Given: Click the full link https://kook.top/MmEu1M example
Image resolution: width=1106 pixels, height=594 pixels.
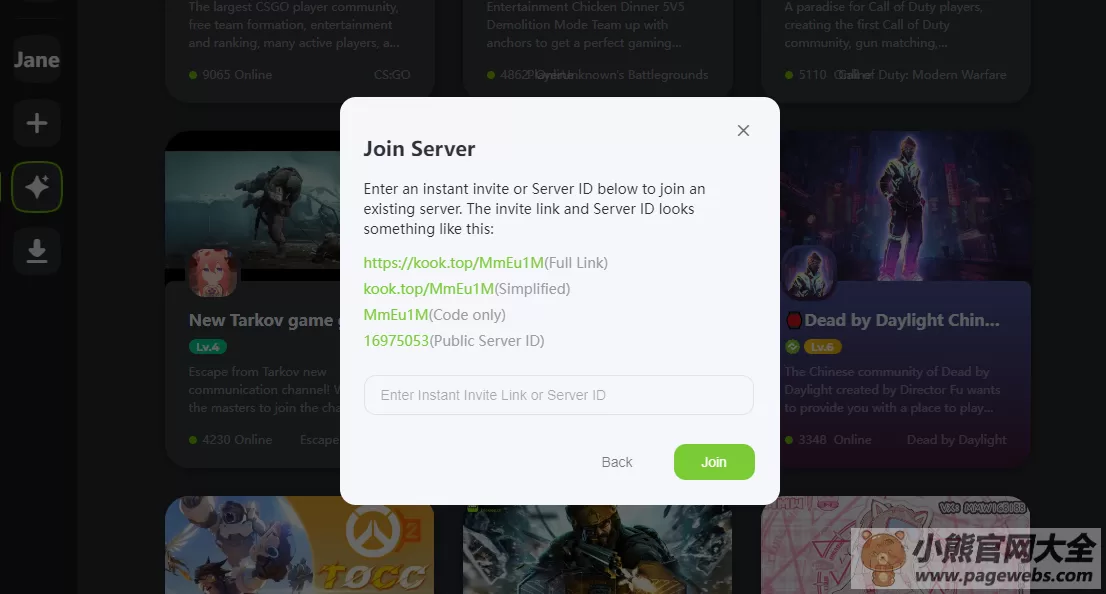Looking at the screenshot, I should (454, 263).
